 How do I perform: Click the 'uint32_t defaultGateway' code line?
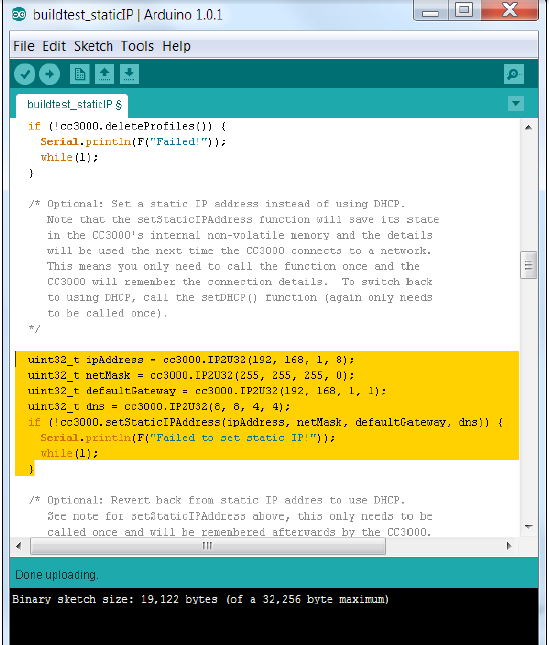tap(207, 391)
